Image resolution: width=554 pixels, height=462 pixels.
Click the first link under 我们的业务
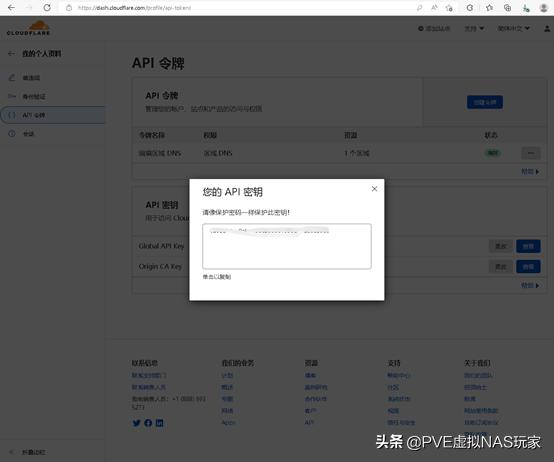[227, 375]
